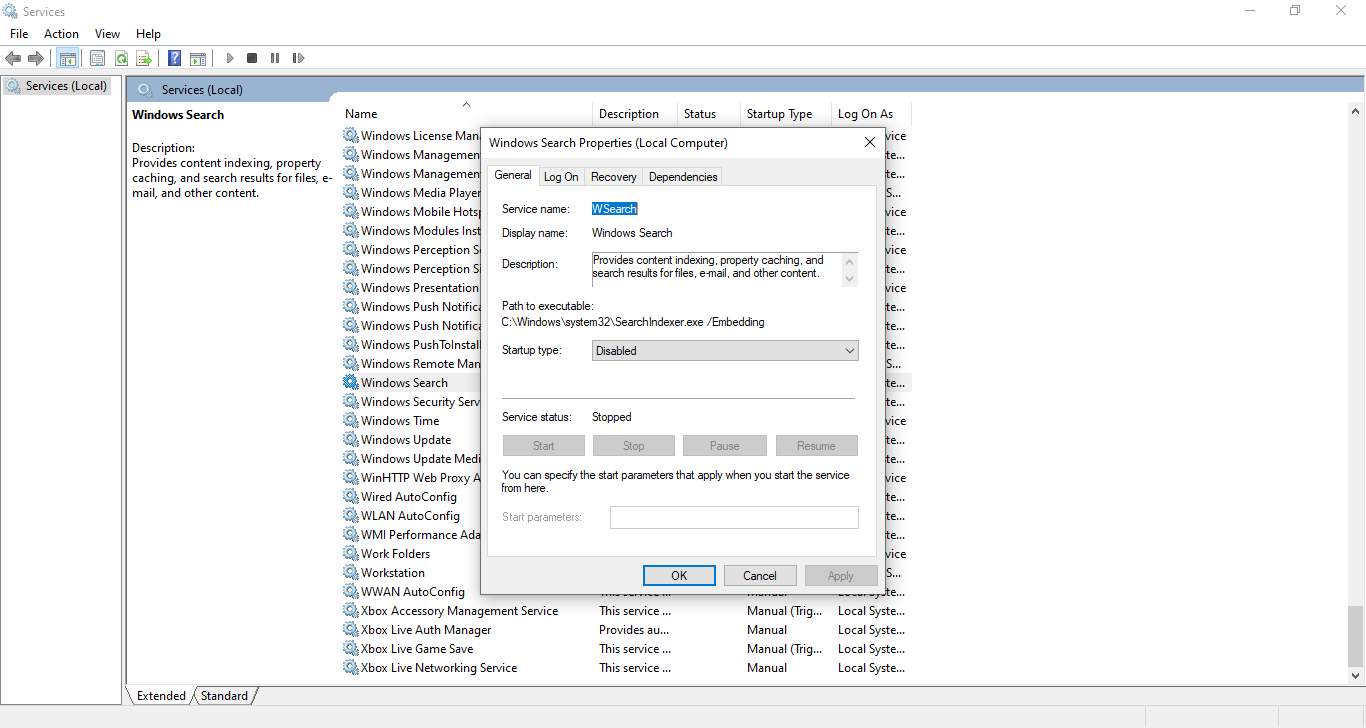
Task: Sort by the Description column header
Action: pos(636,114)
